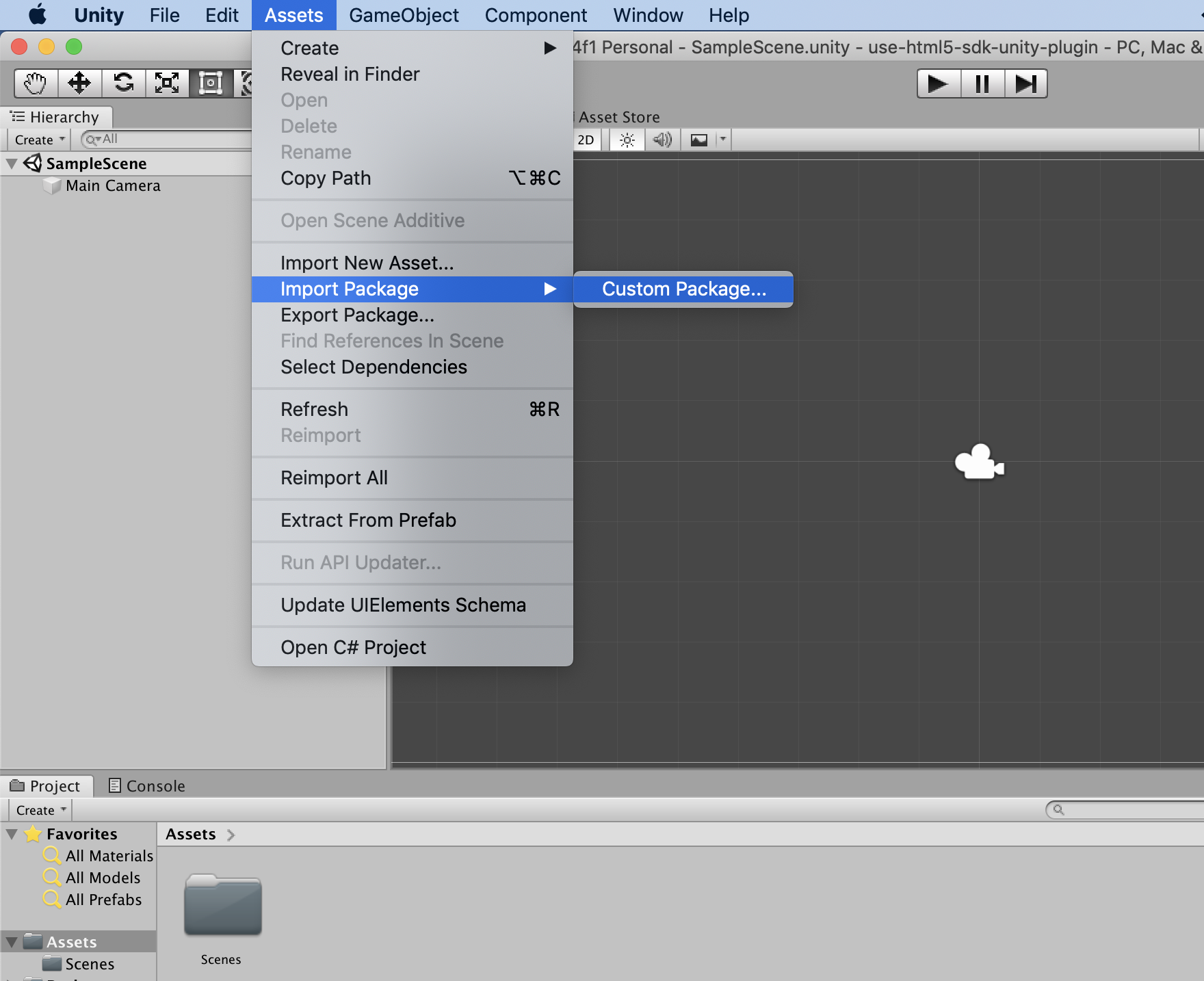Viewport: 1204px width, 981px height.
Task: Switch to the Console tab
Action: click(147, 786)
